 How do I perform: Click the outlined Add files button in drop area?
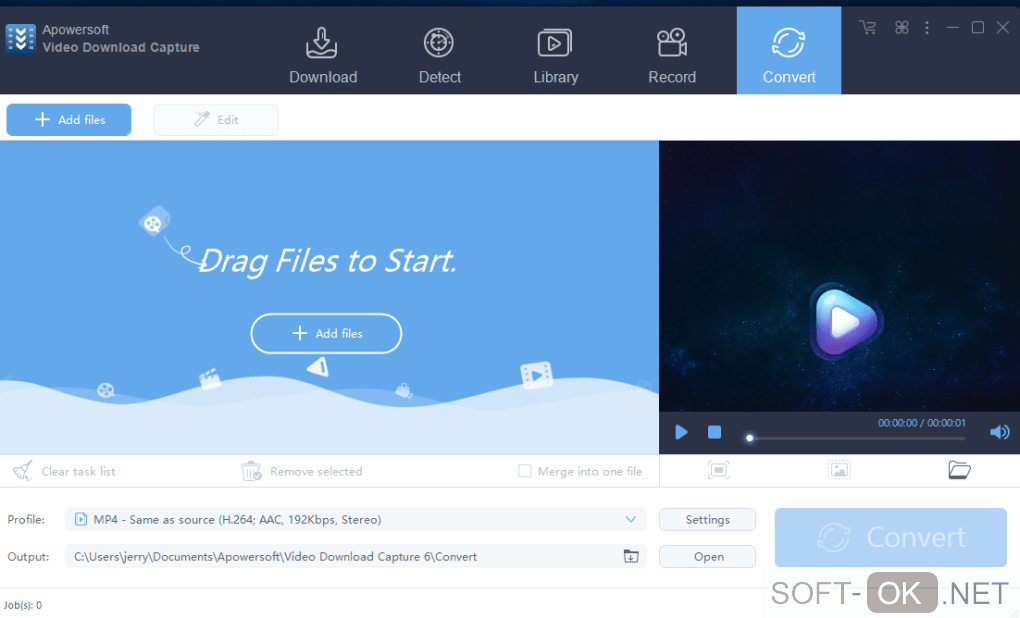click(326, 334)
